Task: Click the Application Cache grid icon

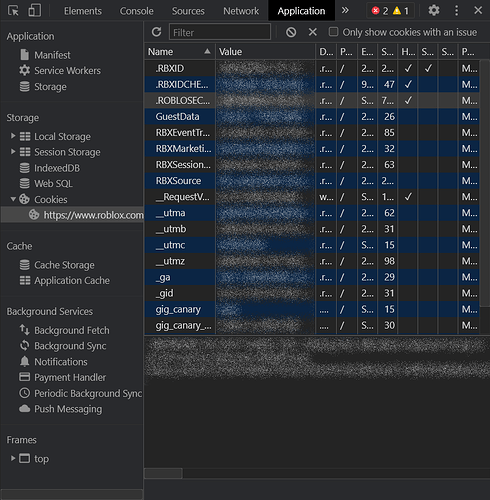Action: pos(25,280)
